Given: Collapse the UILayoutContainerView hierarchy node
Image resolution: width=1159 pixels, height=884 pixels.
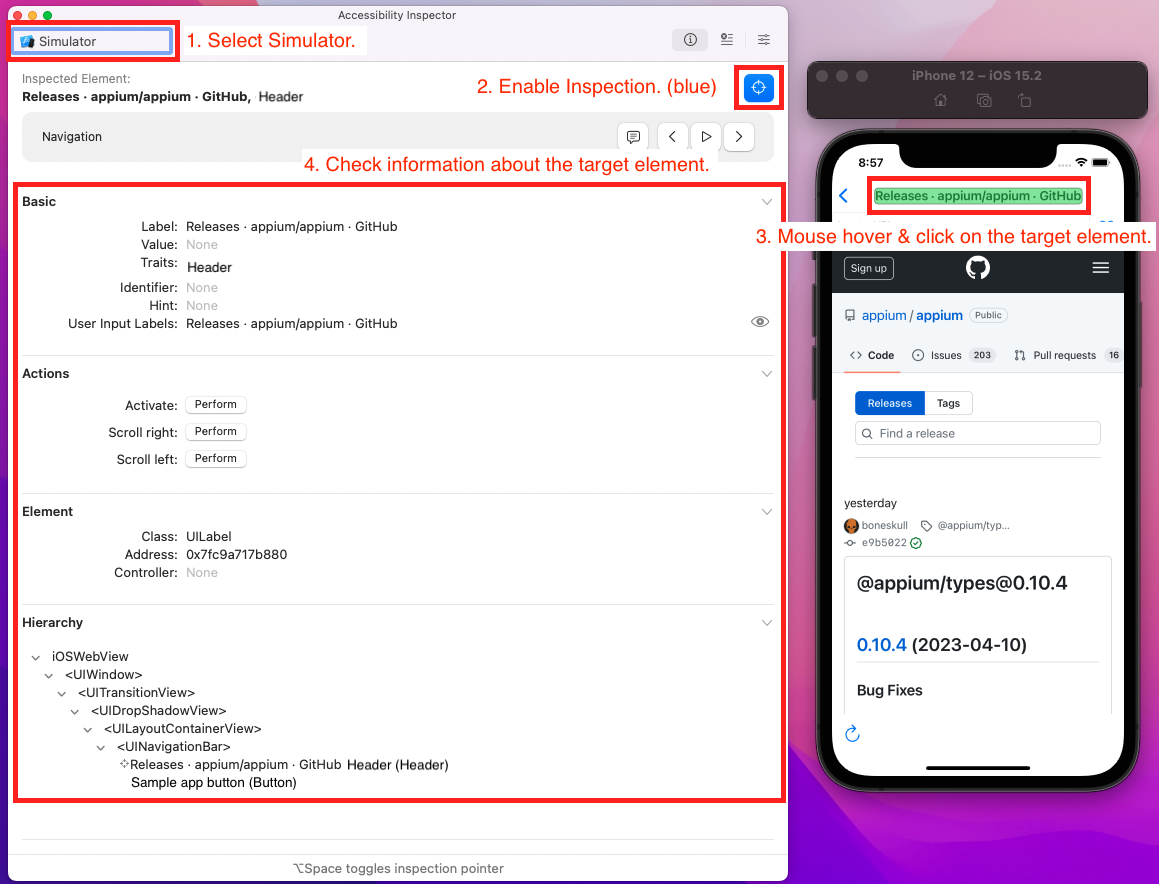Looking at the screenshot, I should [88, 730].
